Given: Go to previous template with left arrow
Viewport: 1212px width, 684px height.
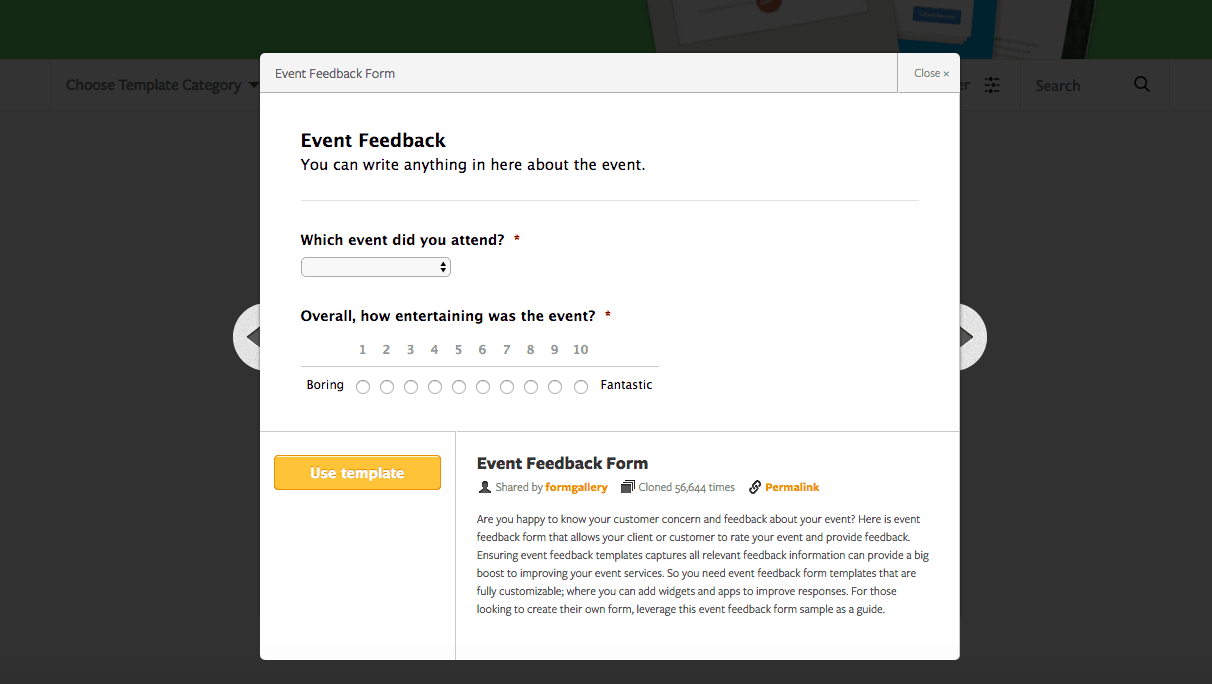Looking at the screenshot, I should click(248, 337).
